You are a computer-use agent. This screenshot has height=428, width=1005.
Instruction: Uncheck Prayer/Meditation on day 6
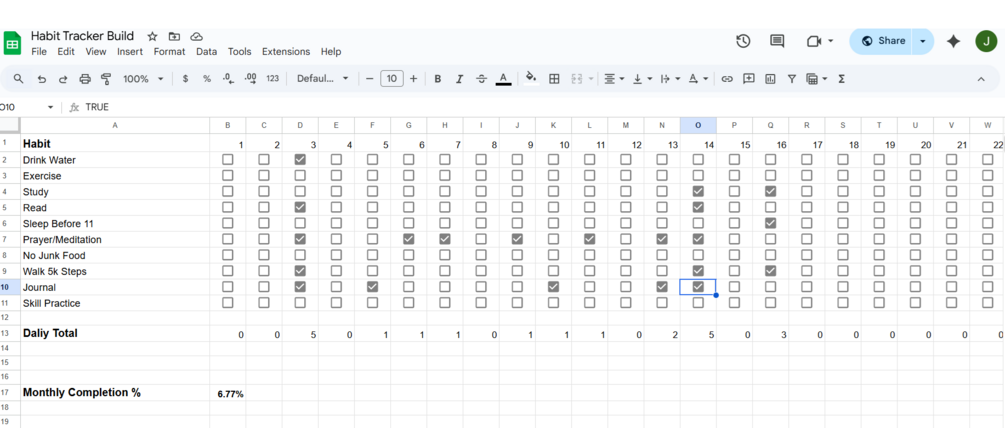(408, 239)
